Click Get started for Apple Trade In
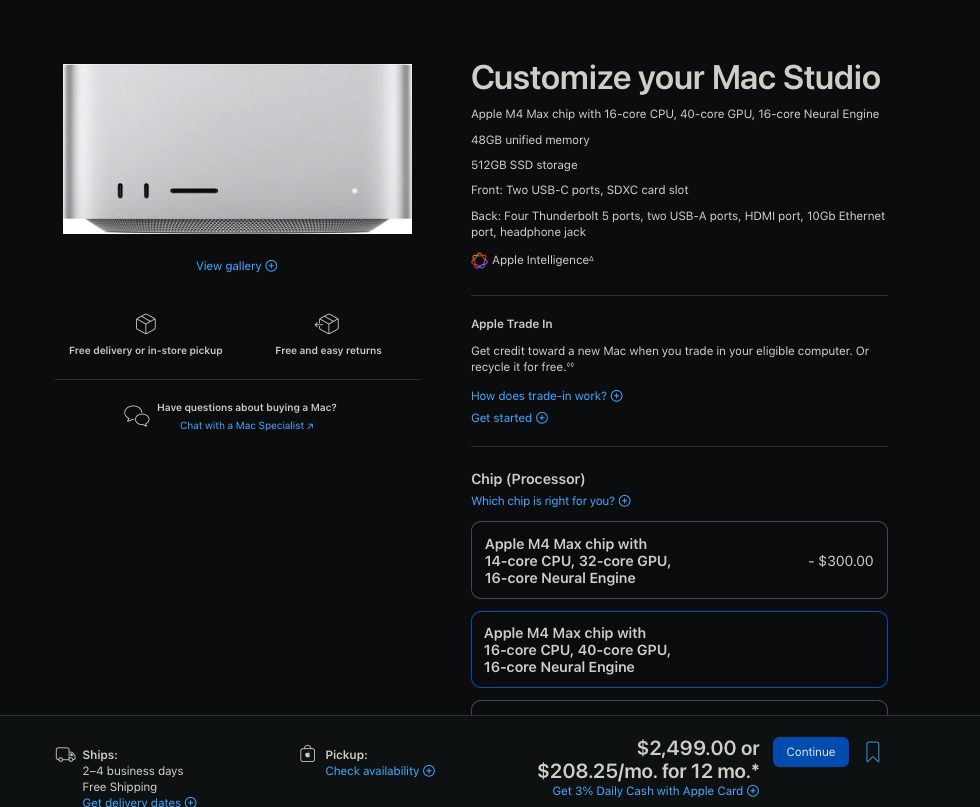The width and height of the screenshot is (980, 807). (509, 418)
